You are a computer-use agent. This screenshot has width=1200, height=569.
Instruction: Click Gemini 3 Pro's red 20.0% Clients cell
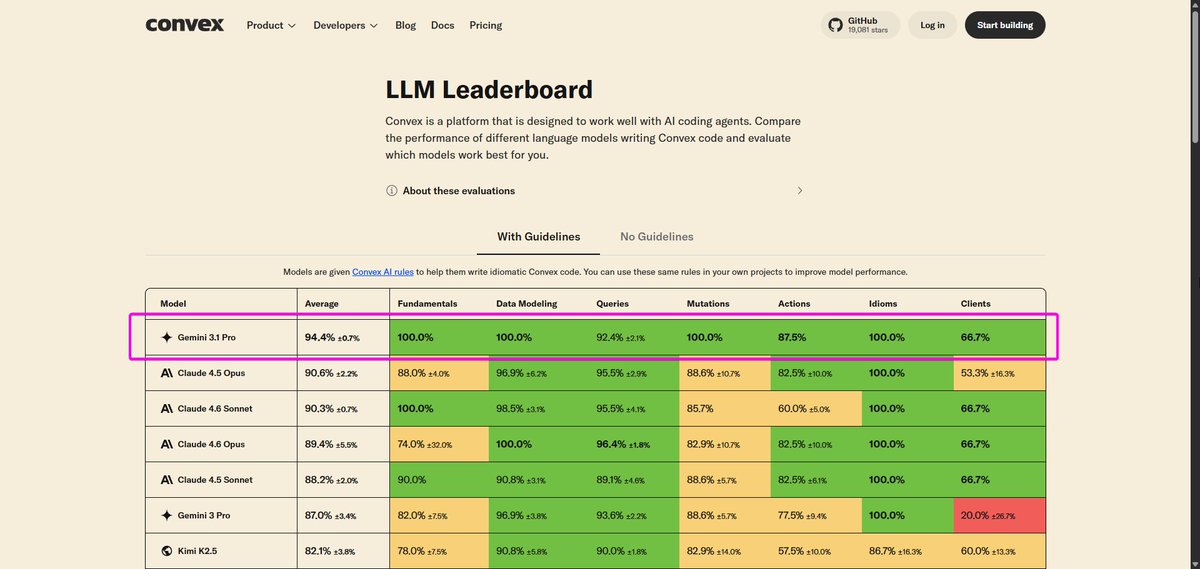998,515
